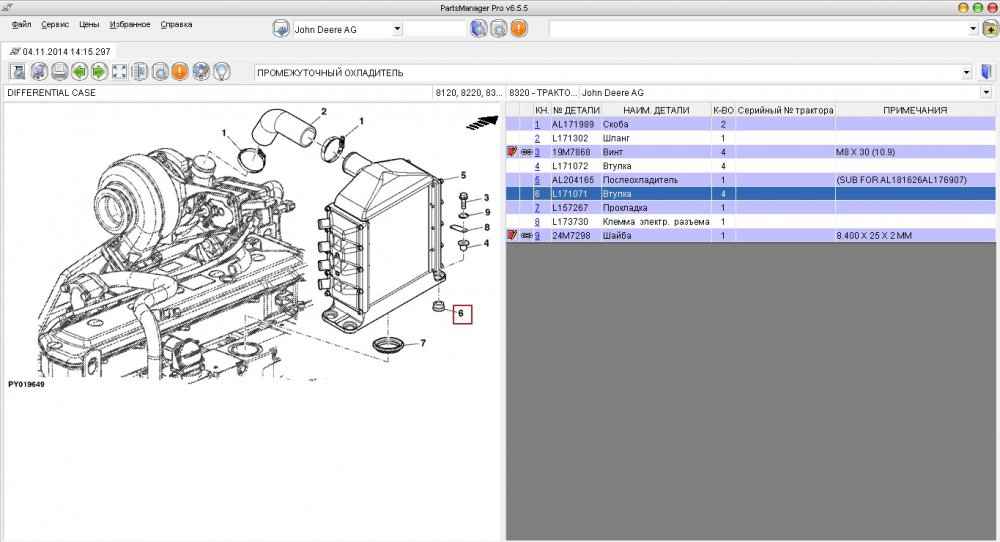This screenshot has width=1000, height=542.
Task: Click the green forward arrow in toolbar
Action: [x=99, y=72]
